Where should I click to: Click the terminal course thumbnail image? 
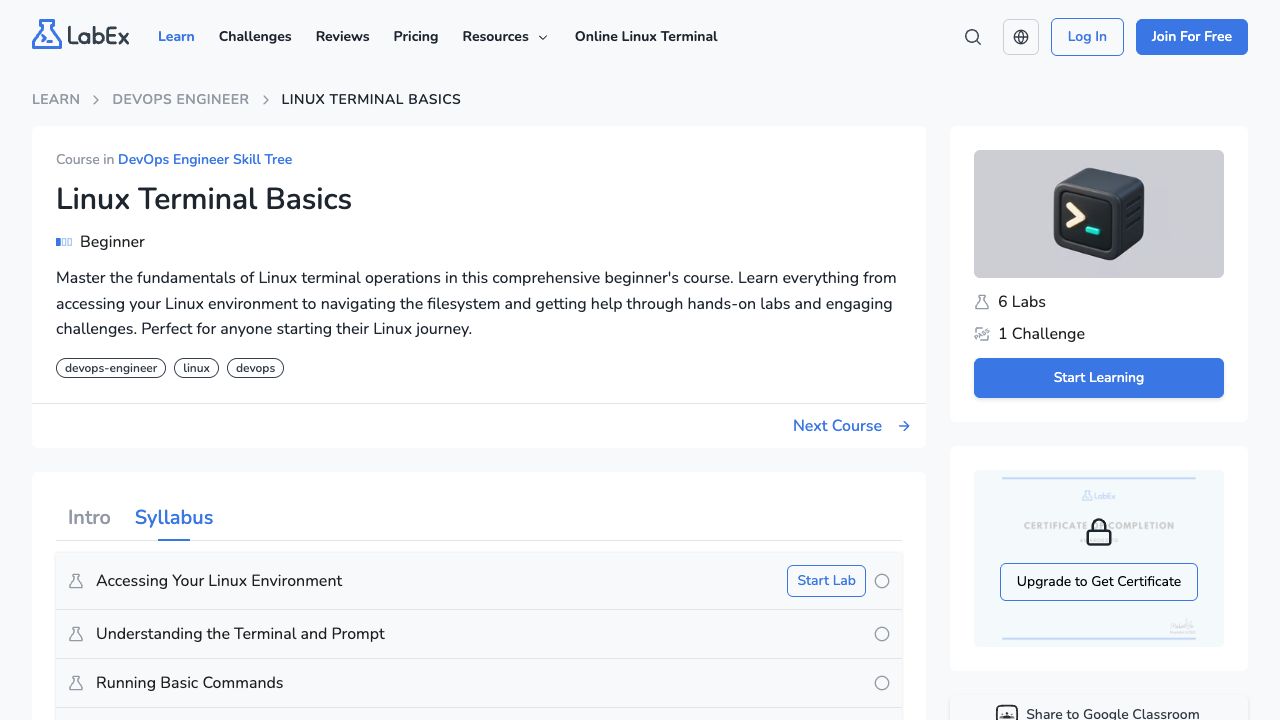(x=1099, y=214)
